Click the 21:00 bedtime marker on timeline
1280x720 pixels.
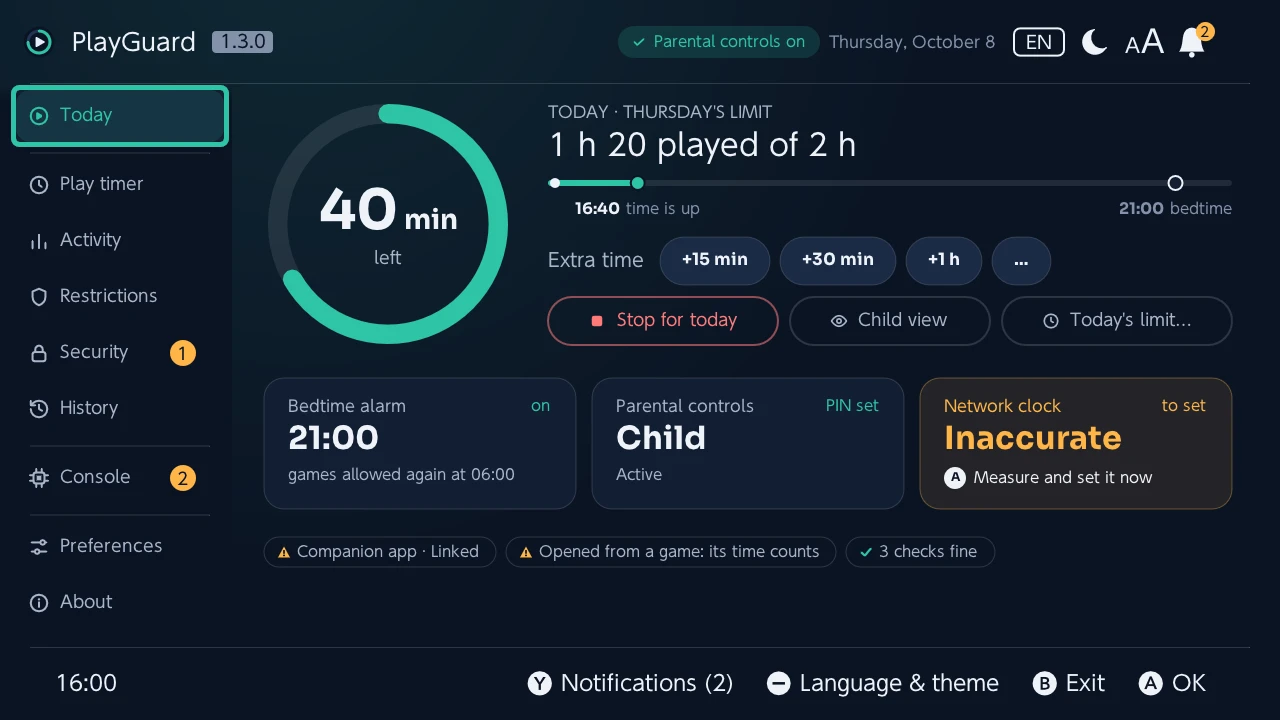point(1176,183)
